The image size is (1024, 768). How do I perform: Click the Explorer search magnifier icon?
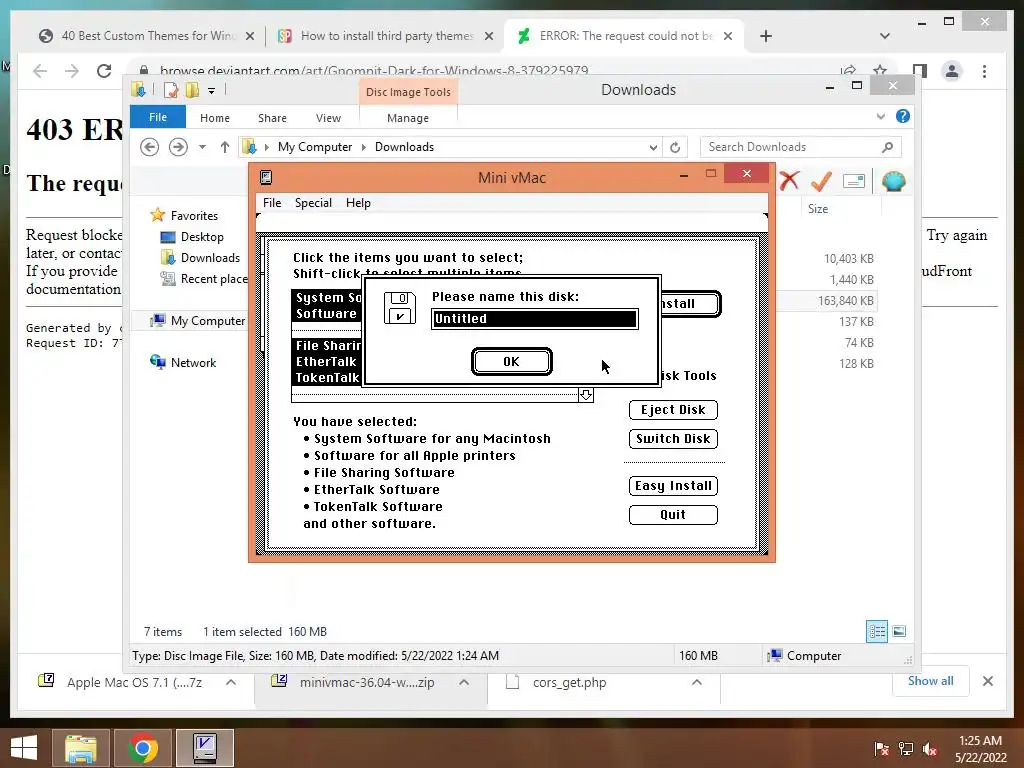coord(888,147)
